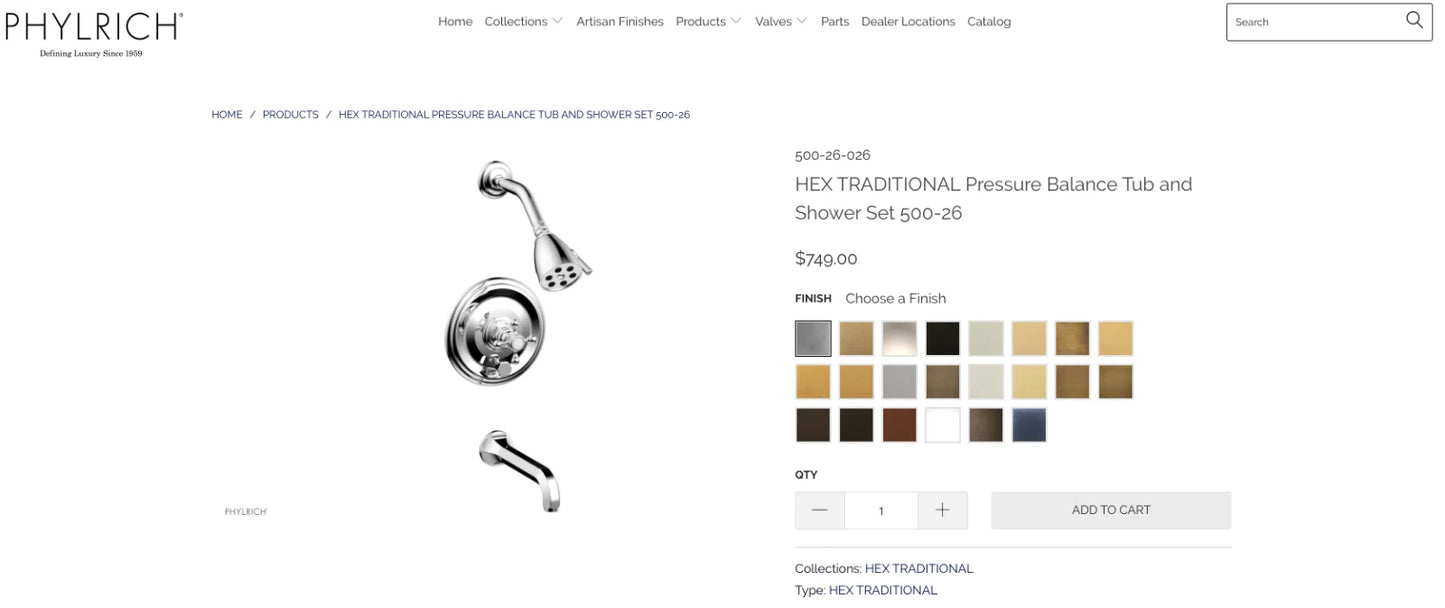Click the Add to Cart button
The height and width of the screenshot is (608, 1445).
(x=1111, y=510)
